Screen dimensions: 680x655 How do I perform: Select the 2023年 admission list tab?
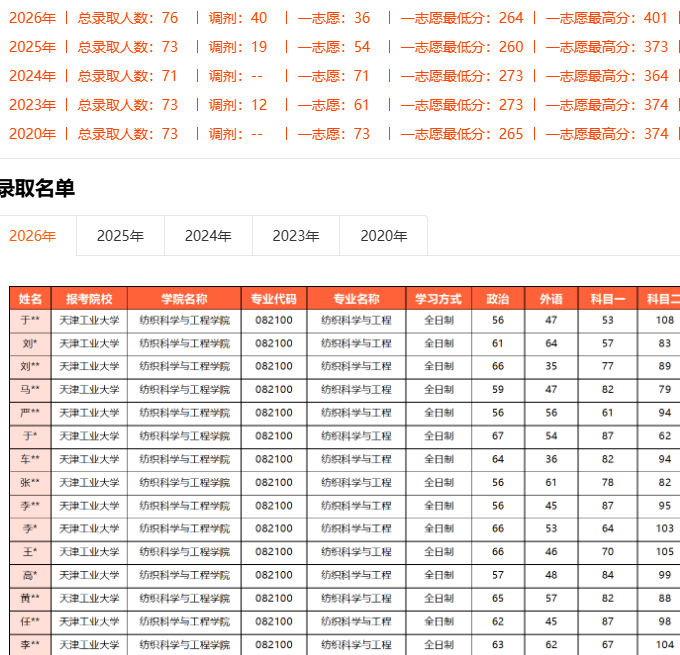296,236
